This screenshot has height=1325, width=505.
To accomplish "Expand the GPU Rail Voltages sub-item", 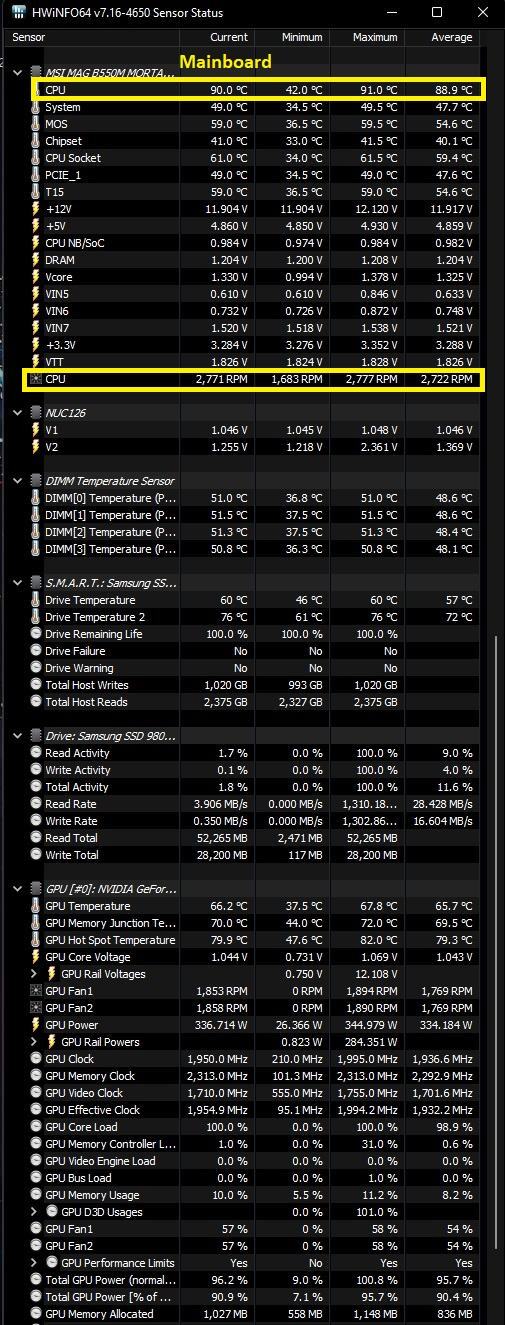I will (x=36, y=974).
